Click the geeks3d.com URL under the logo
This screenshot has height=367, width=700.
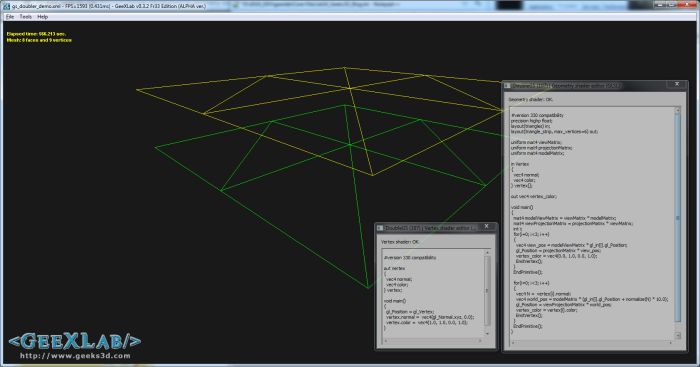pos(75,356)
